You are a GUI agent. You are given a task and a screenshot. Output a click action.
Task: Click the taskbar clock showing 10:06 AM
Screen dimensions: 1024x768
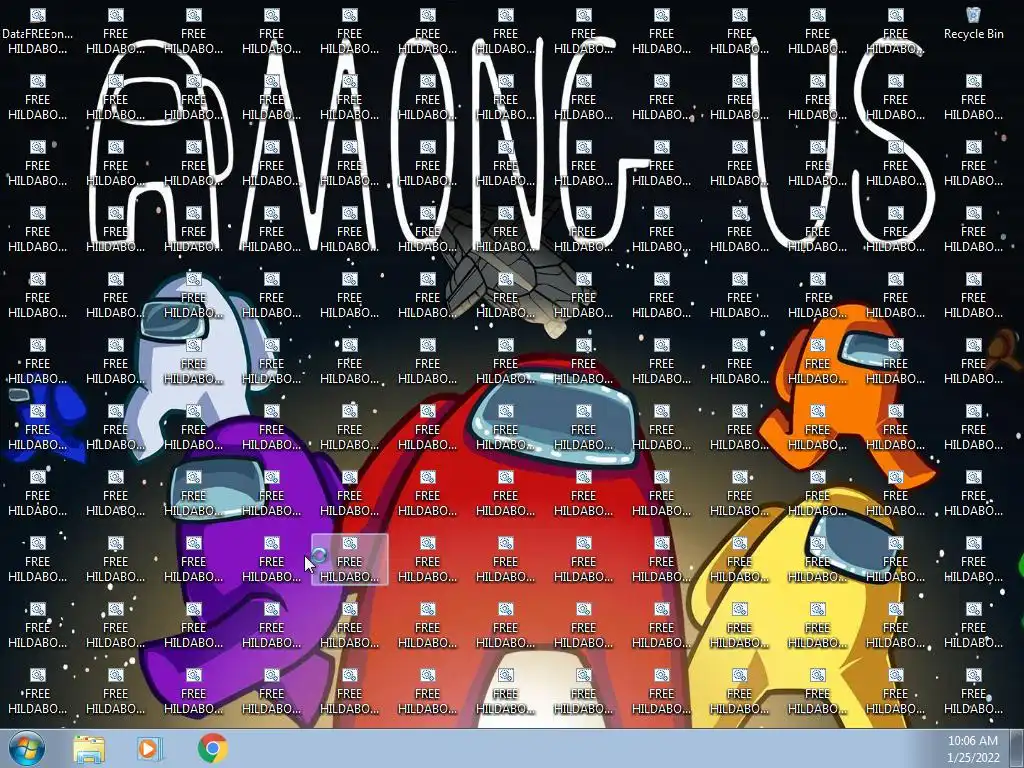click(973, 749)
